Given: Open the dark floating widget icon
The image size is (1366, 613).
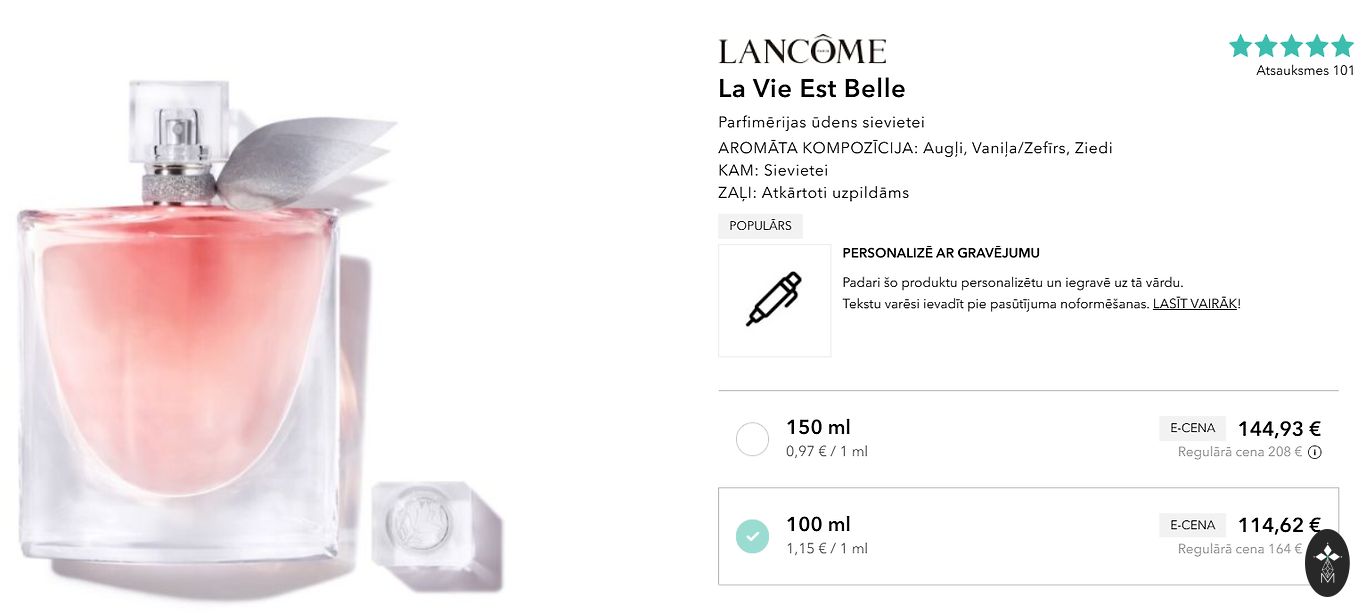Looking at the screenshot, I should coord(1328,563).
